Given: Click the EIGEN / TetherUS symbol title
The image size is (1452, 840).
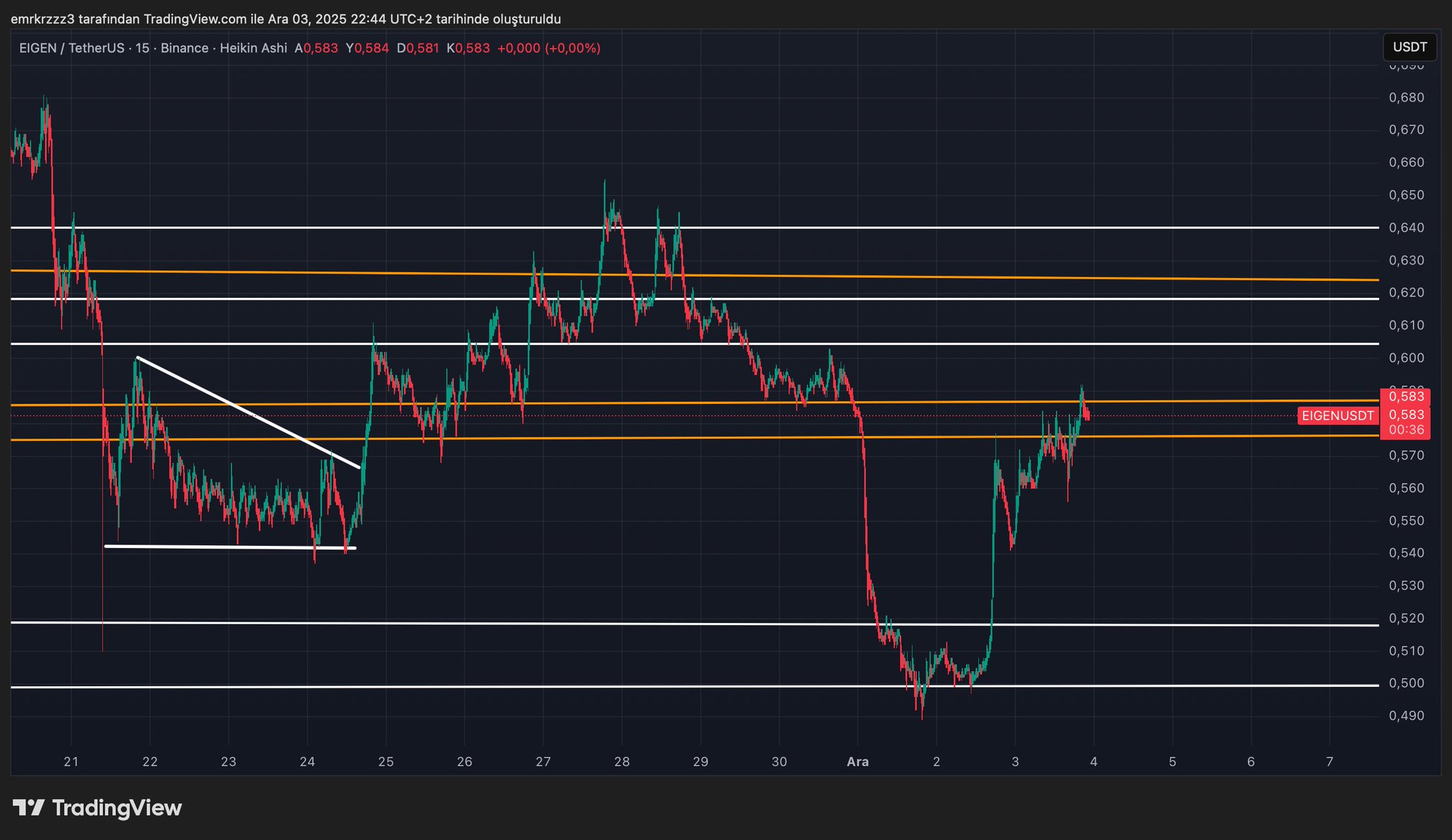Looking at the screenshot, I should [71, 48].
